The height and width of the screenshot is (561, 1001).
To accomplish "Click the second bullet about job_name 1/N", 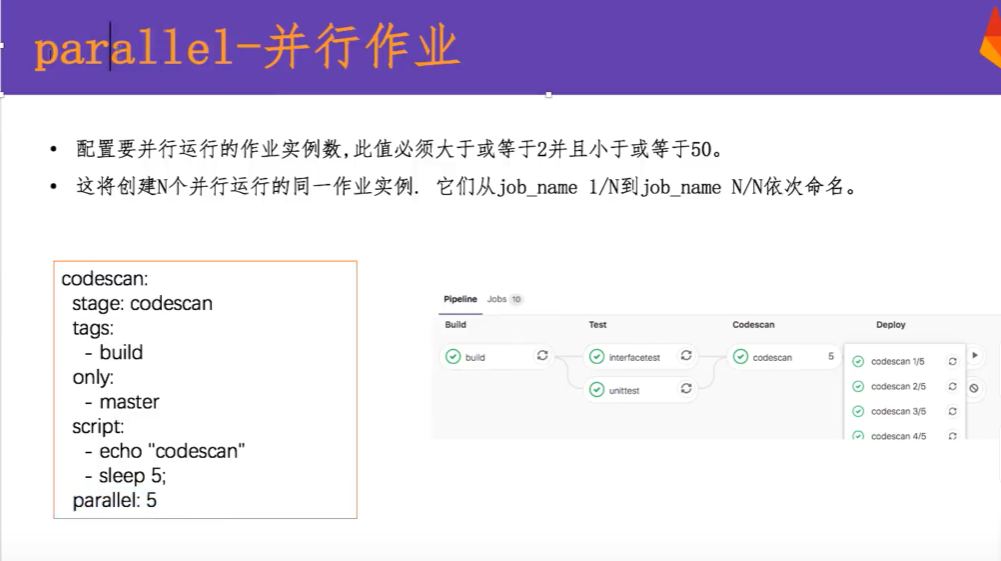I will (x=467, y=187).
